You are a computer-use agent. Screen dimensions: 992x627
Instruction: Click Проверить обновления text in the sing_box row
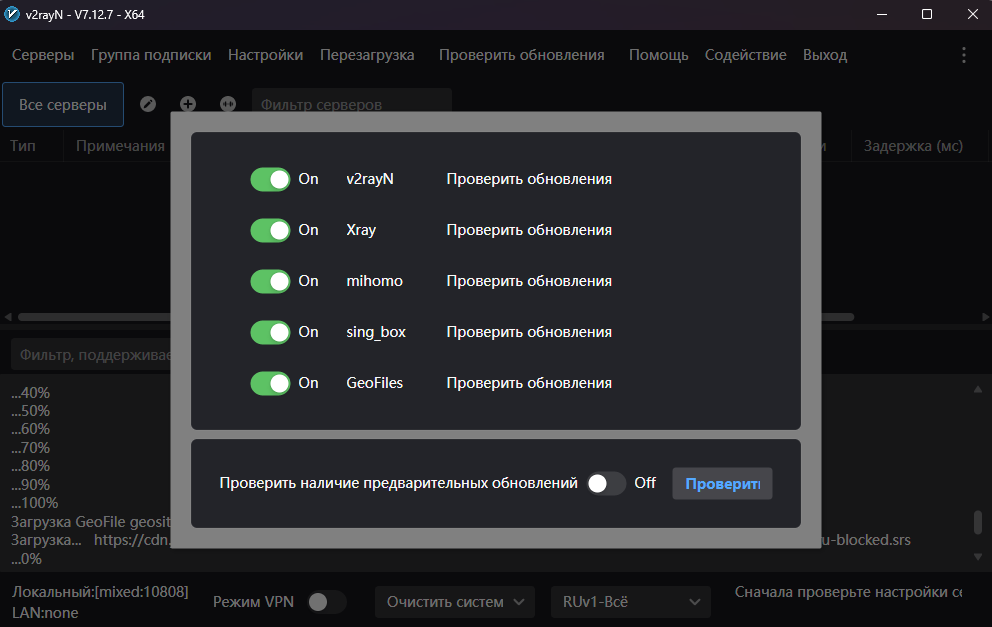[x=529, y=332]
